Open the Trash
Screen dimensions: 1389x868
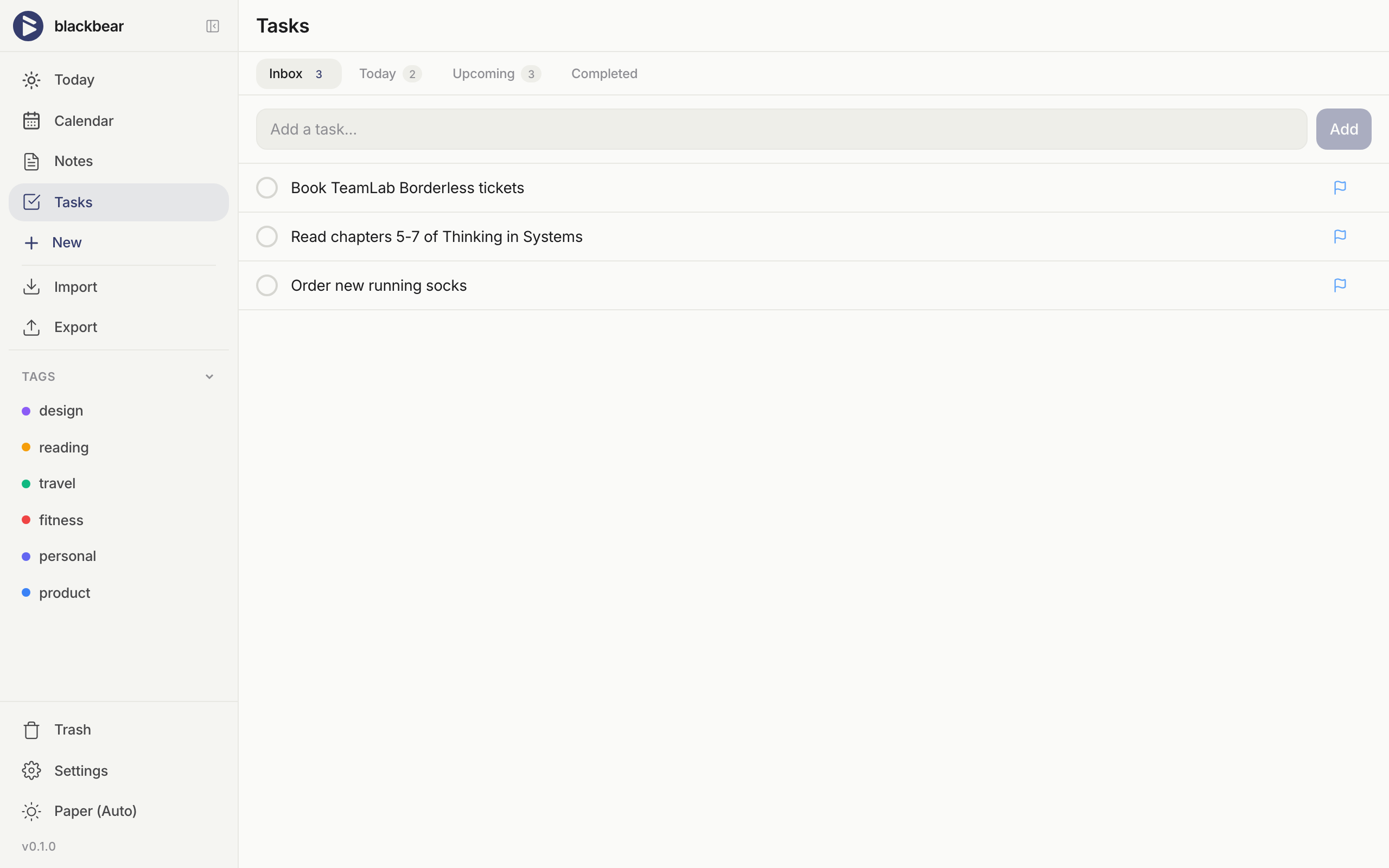pos(72,730)
